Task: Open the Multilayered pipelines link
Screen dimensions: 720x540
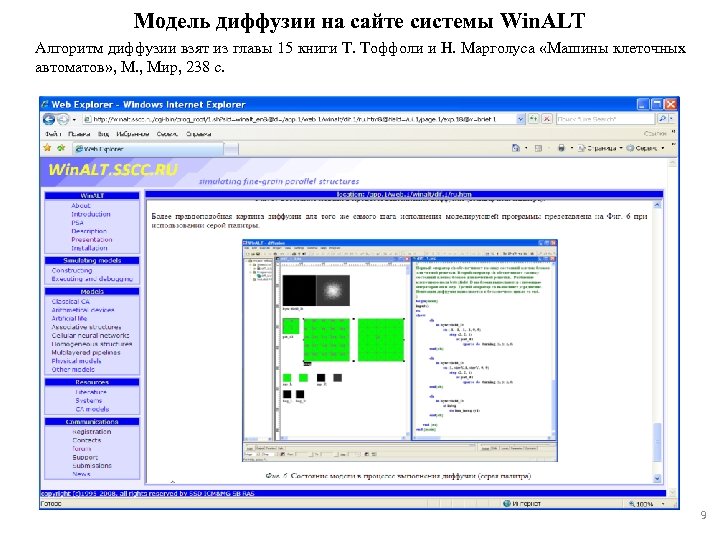Action: click(x=86, y=353)
